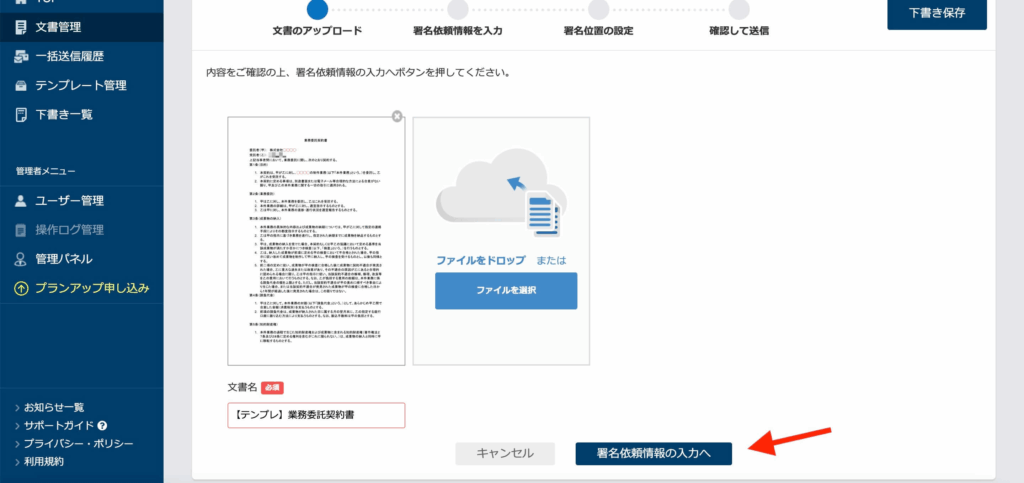Screen dimensions: 1024x483
Task: Click the 文書名 input field
Action: pos(316,415)
